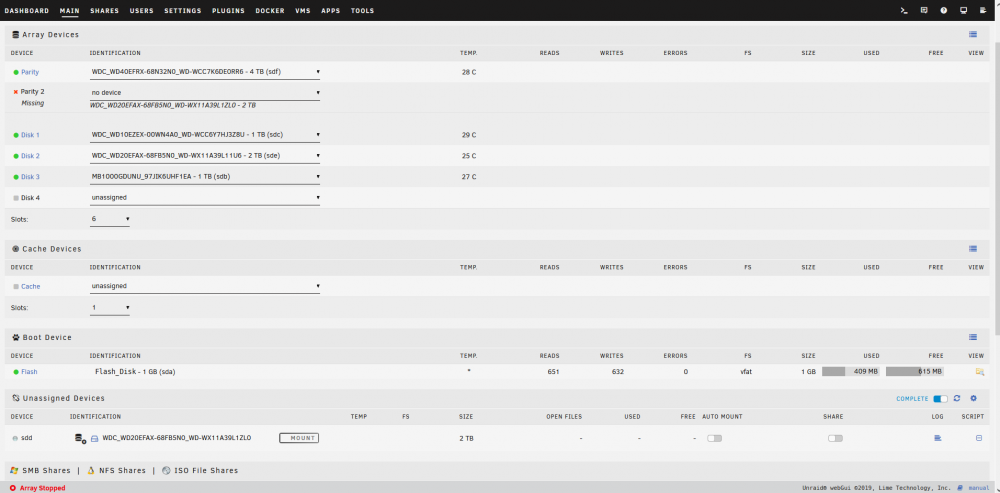Open the Disk 3 device dropdown

205,177
